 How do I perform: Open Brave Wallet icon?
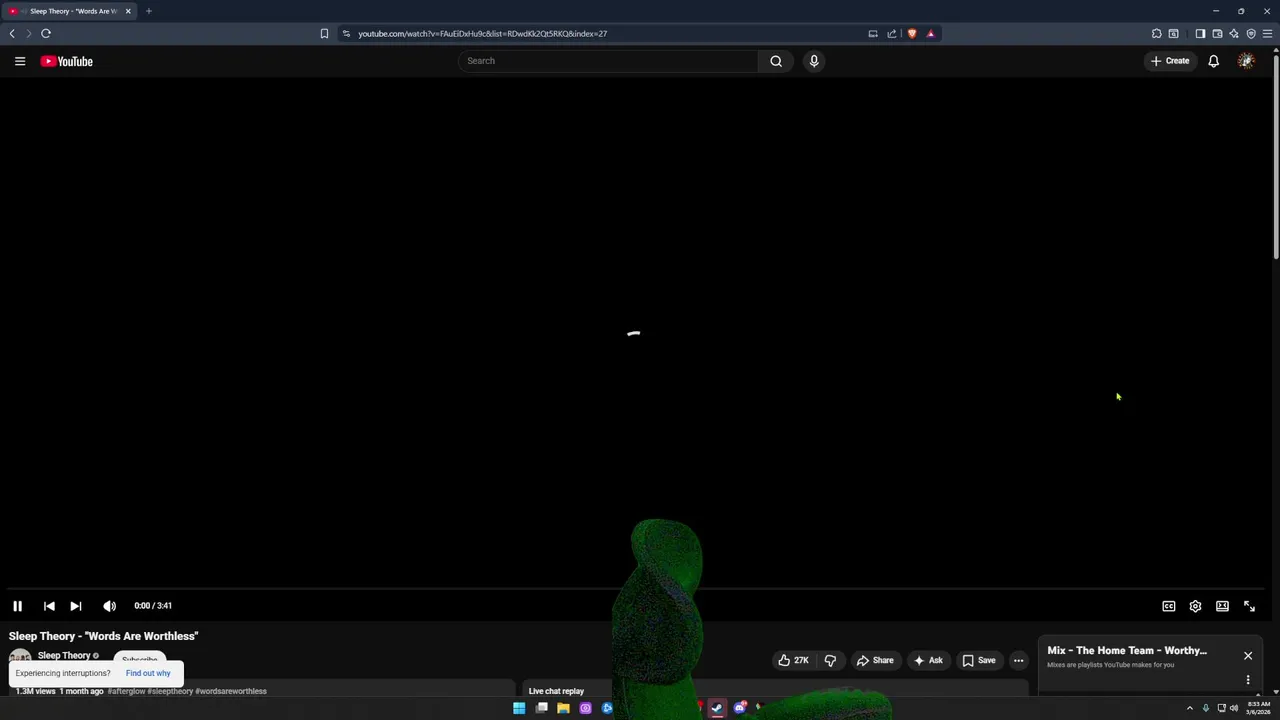click(1217, 33)
